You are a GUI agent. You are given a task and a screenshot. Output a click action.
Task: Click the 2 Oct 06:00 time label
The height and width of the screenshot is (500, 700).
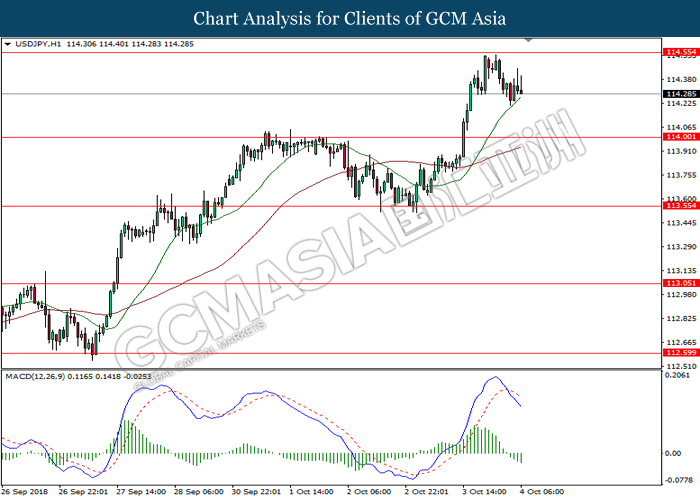pyautogui.click(x=369, y=492)
